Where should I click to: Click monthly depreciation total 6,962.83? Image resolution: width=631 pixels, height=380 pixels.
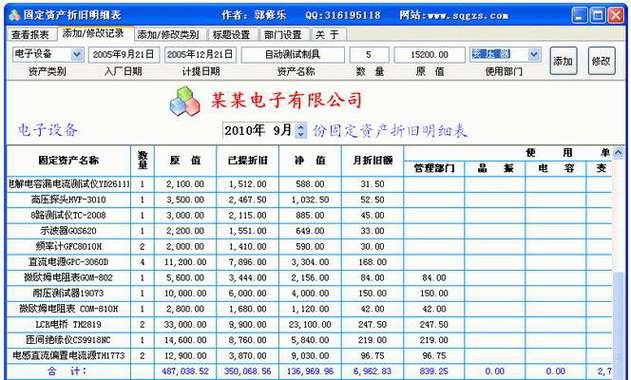(372, 371)
